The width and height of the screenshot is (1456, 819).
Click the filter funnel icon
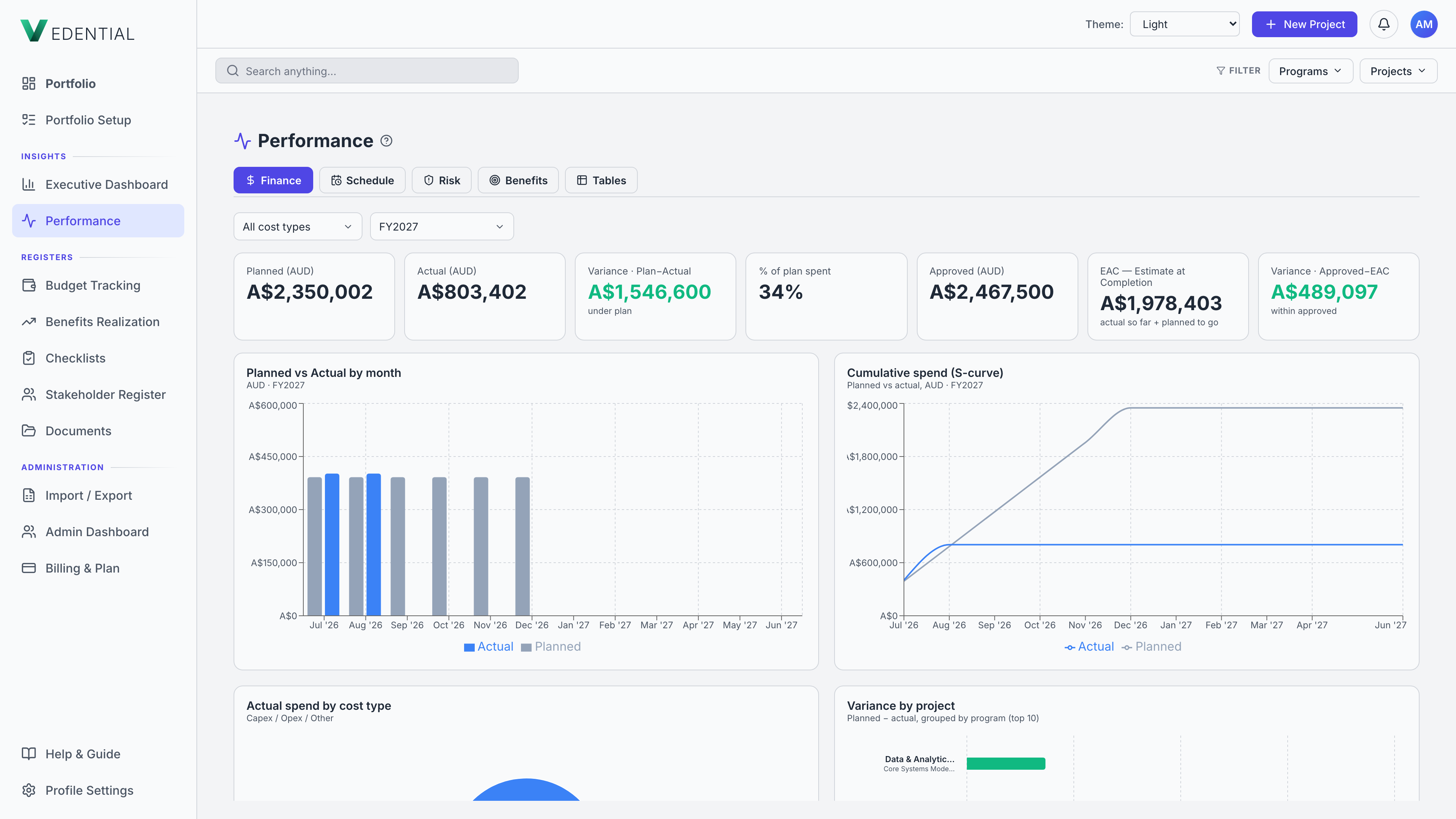click(x=1221, y=71)
